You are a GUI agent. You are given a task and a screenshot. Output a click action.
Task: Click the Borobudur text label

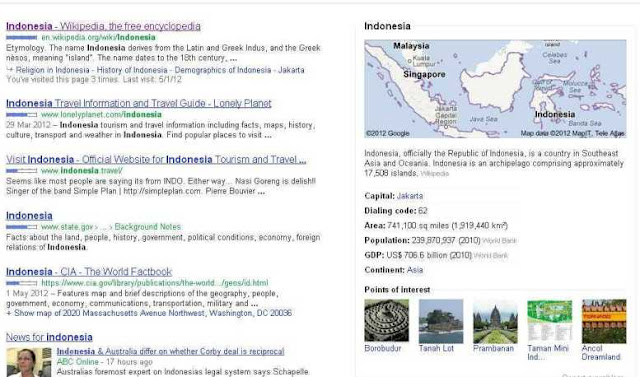383,348
